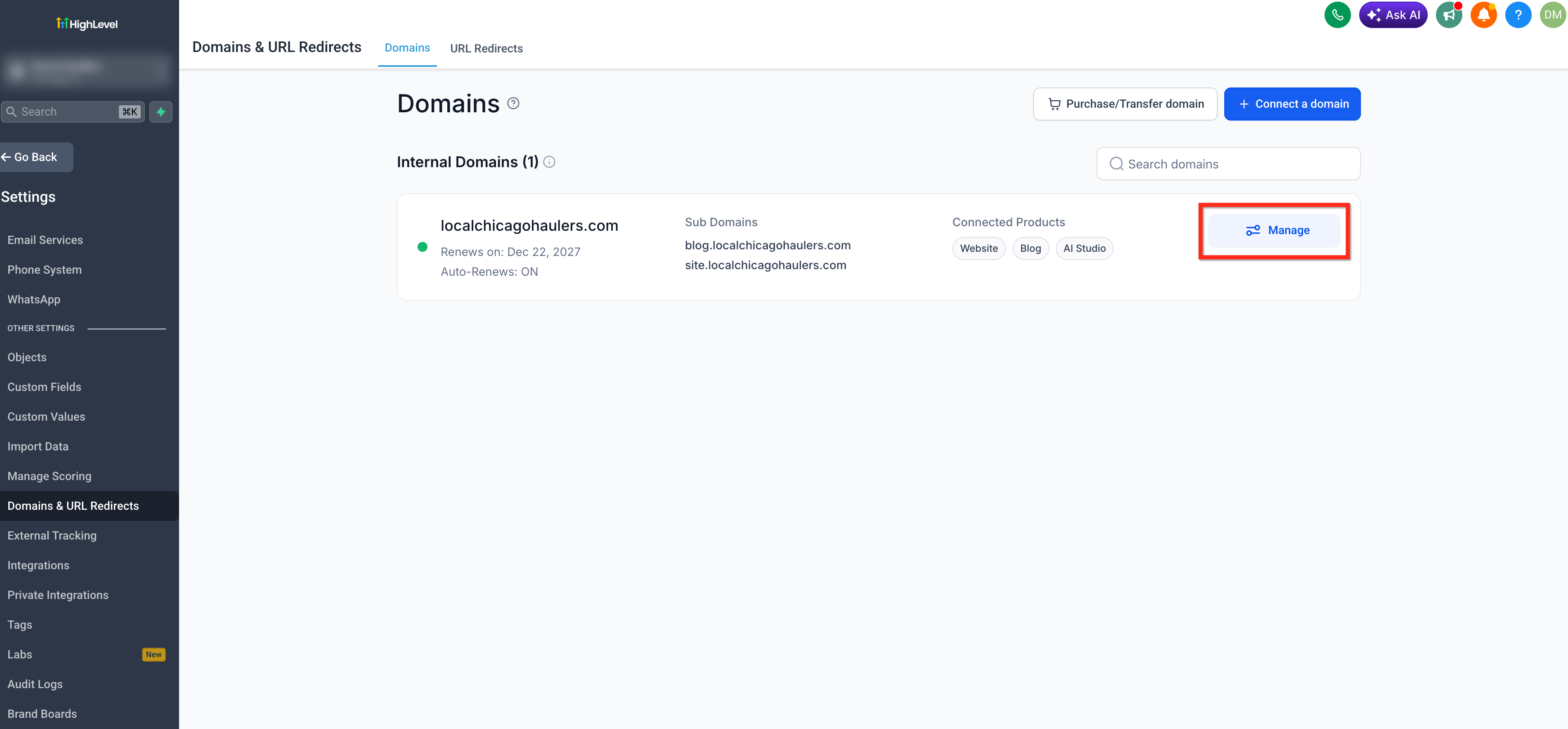The image size is (1568, 729).
Task: Switch to the Domains tab
Action: (407, 47)
